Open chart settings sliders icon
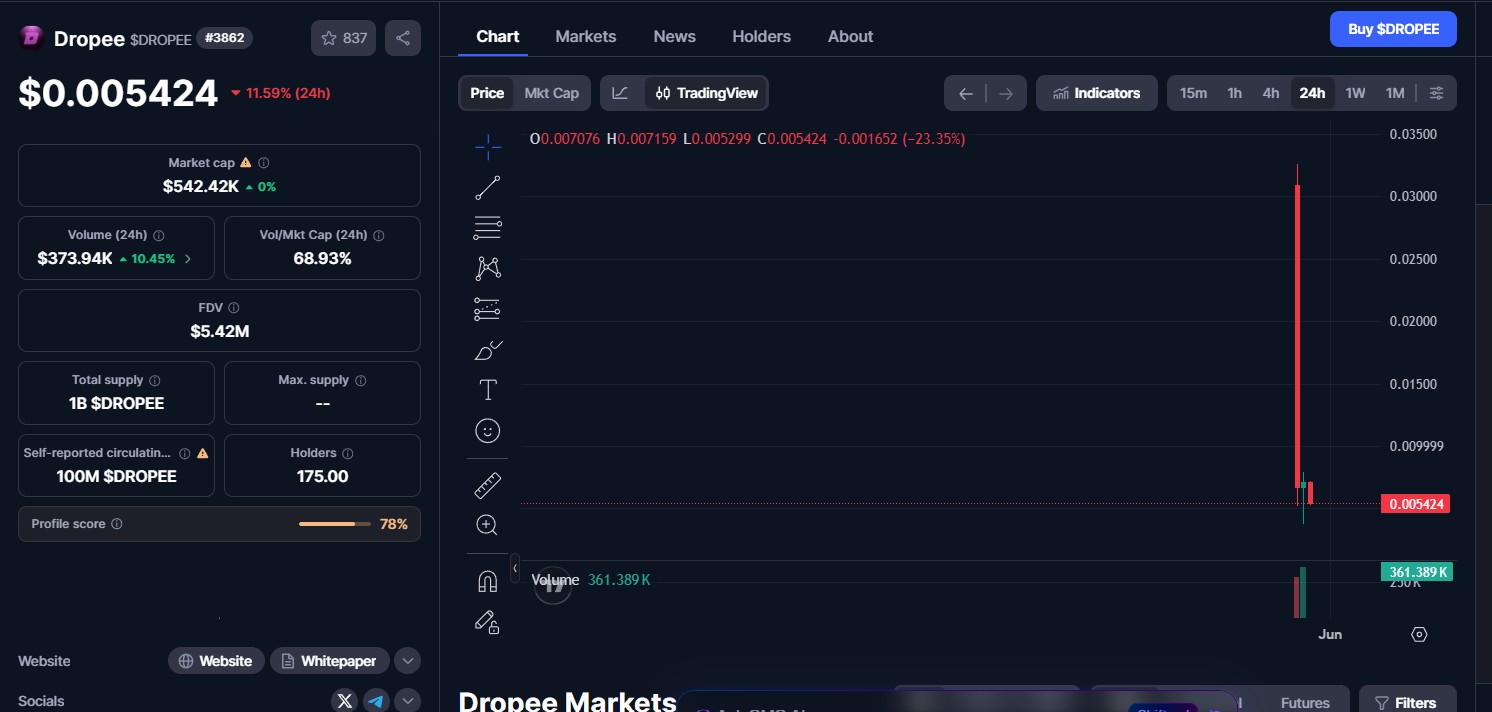Screen dimensions: 1492x712 pyautogui.click(x=1436, y=93)
